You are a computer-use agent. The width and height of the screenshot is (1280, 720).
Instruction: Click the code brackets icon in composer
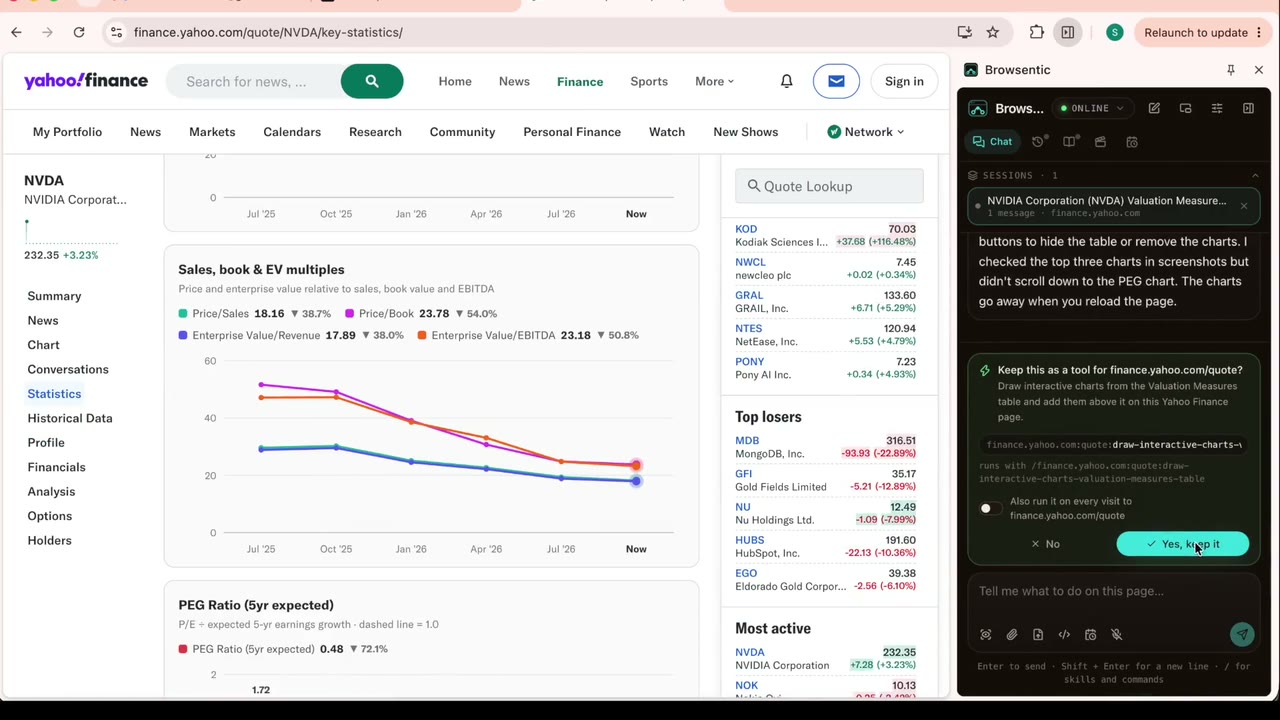tap(1064, 634)
